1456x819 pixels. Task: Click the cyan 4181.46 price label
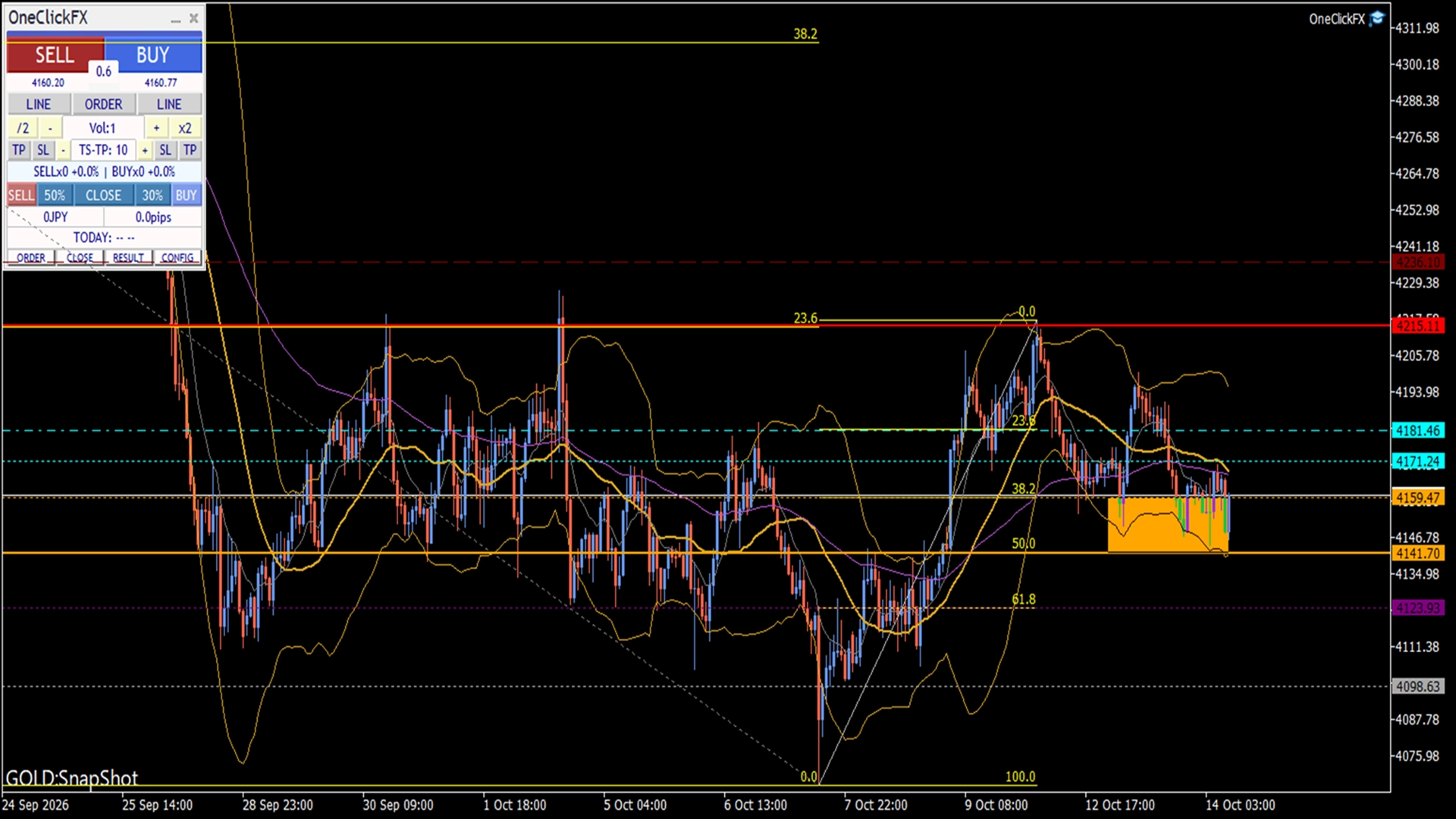pyautogui.click(x=1418, y=431)
